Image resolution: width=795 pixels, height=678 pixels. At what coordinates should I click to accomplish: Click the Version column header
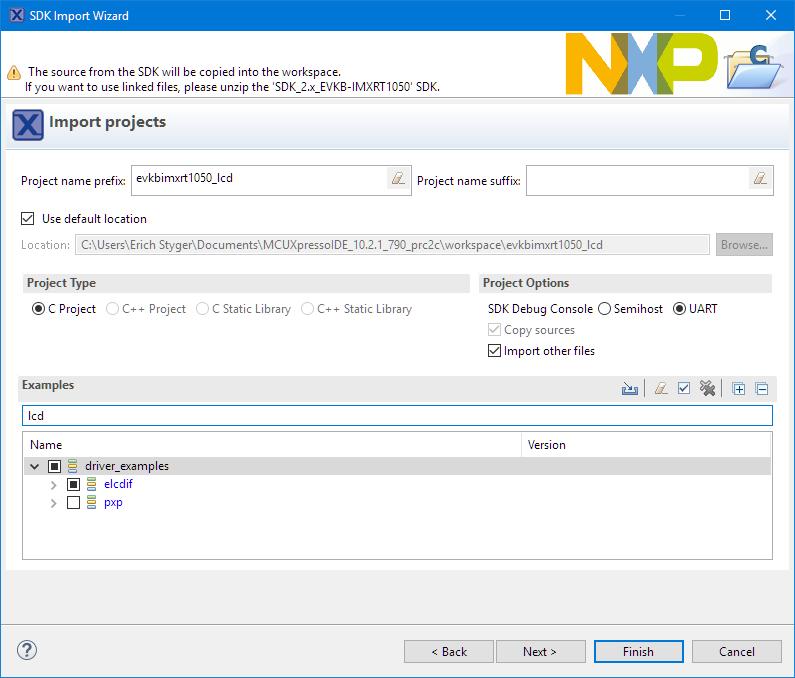point(546,445)
